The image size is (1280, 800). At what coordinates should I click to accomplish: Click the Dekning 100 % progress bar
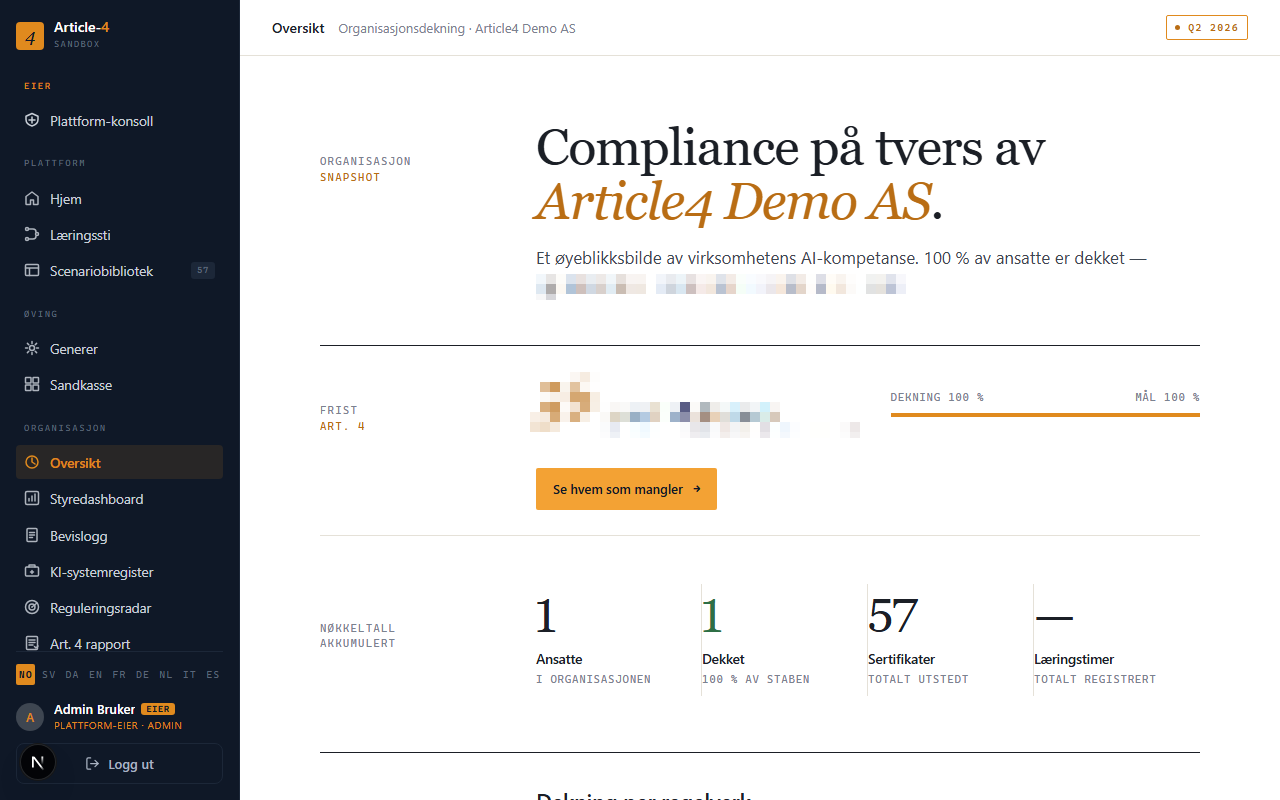pos(1045,414)
